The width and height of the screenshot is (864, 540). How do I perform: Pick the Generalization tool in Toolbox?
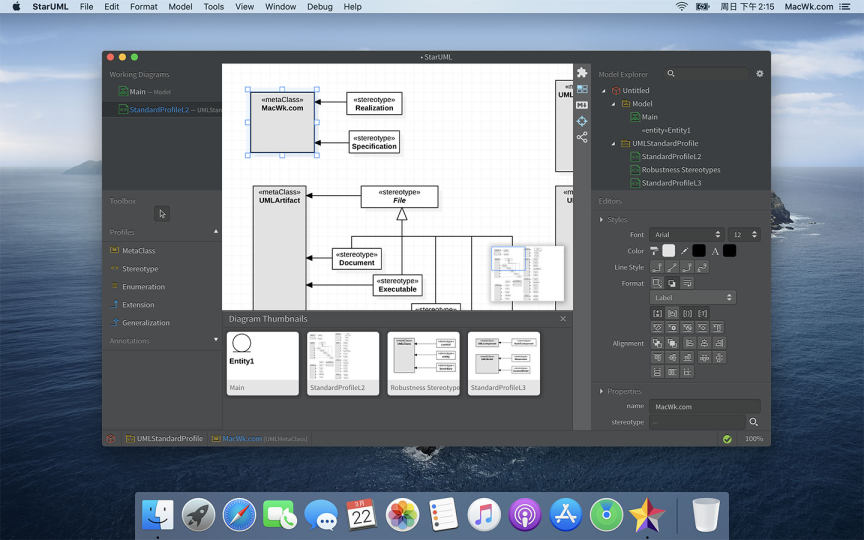(x=145, y=323)
